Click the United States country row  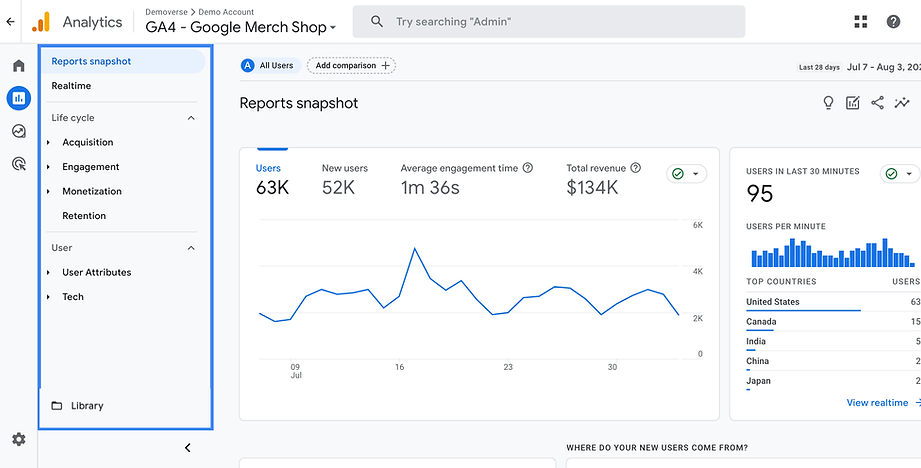pyautogui.click(x=833, y=302)
